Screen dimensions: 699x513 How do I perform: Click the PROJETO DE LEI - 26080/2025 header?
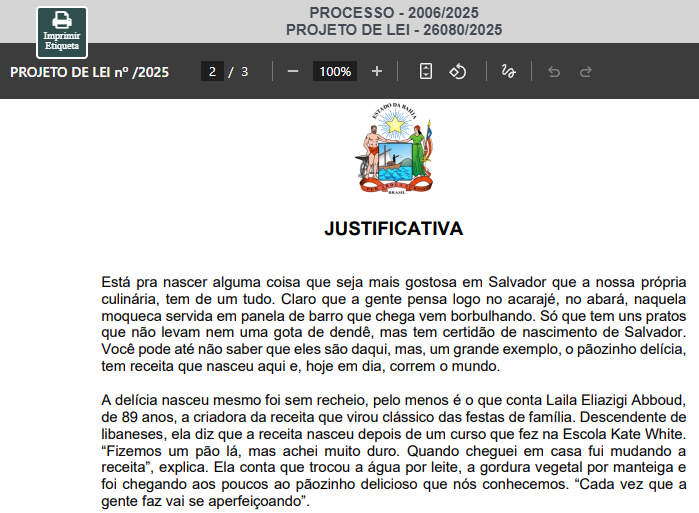[x=393, y=30]
